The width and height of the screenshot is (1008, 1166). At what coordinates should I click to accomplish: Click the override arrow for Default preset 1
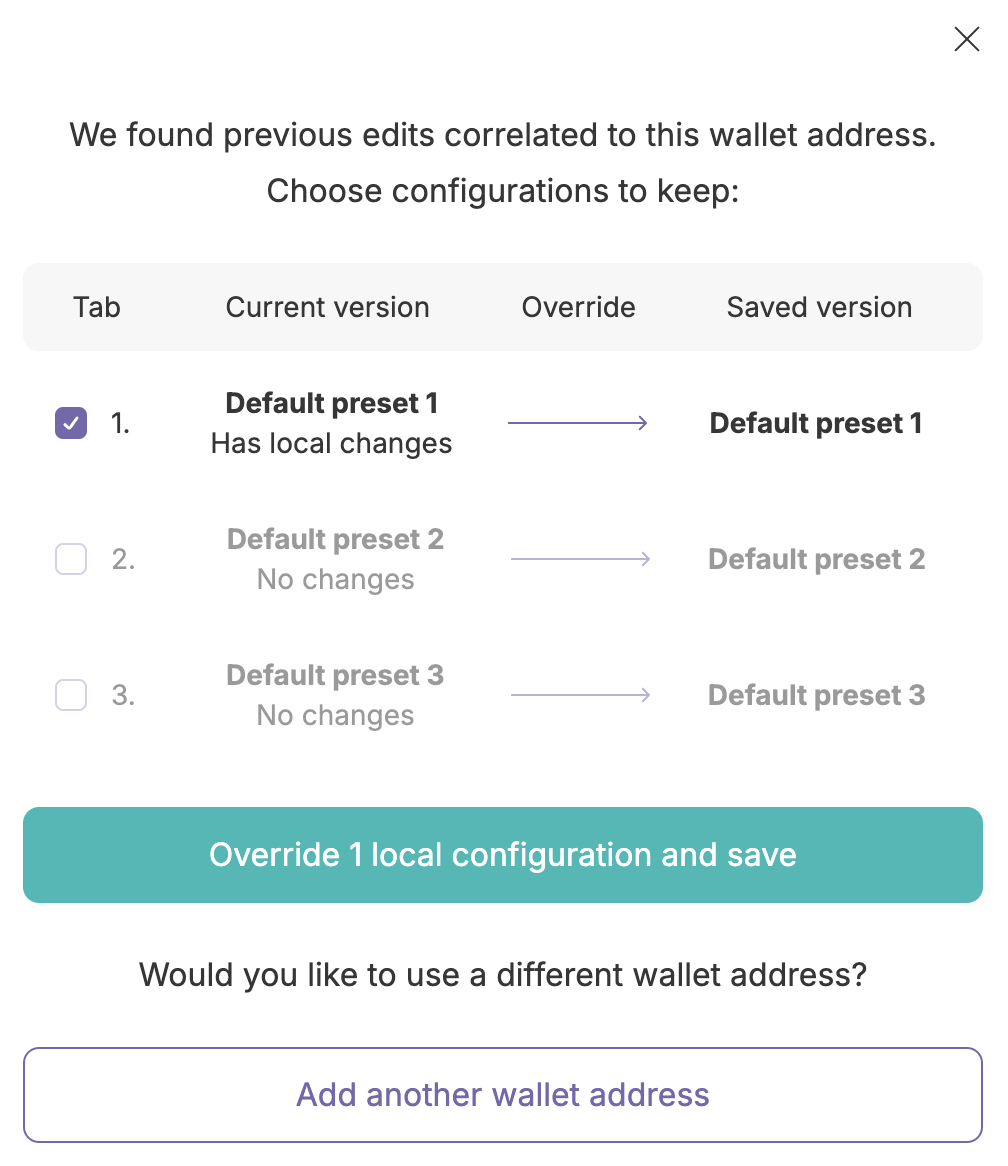pyautogui.click(x=578, y=422)
